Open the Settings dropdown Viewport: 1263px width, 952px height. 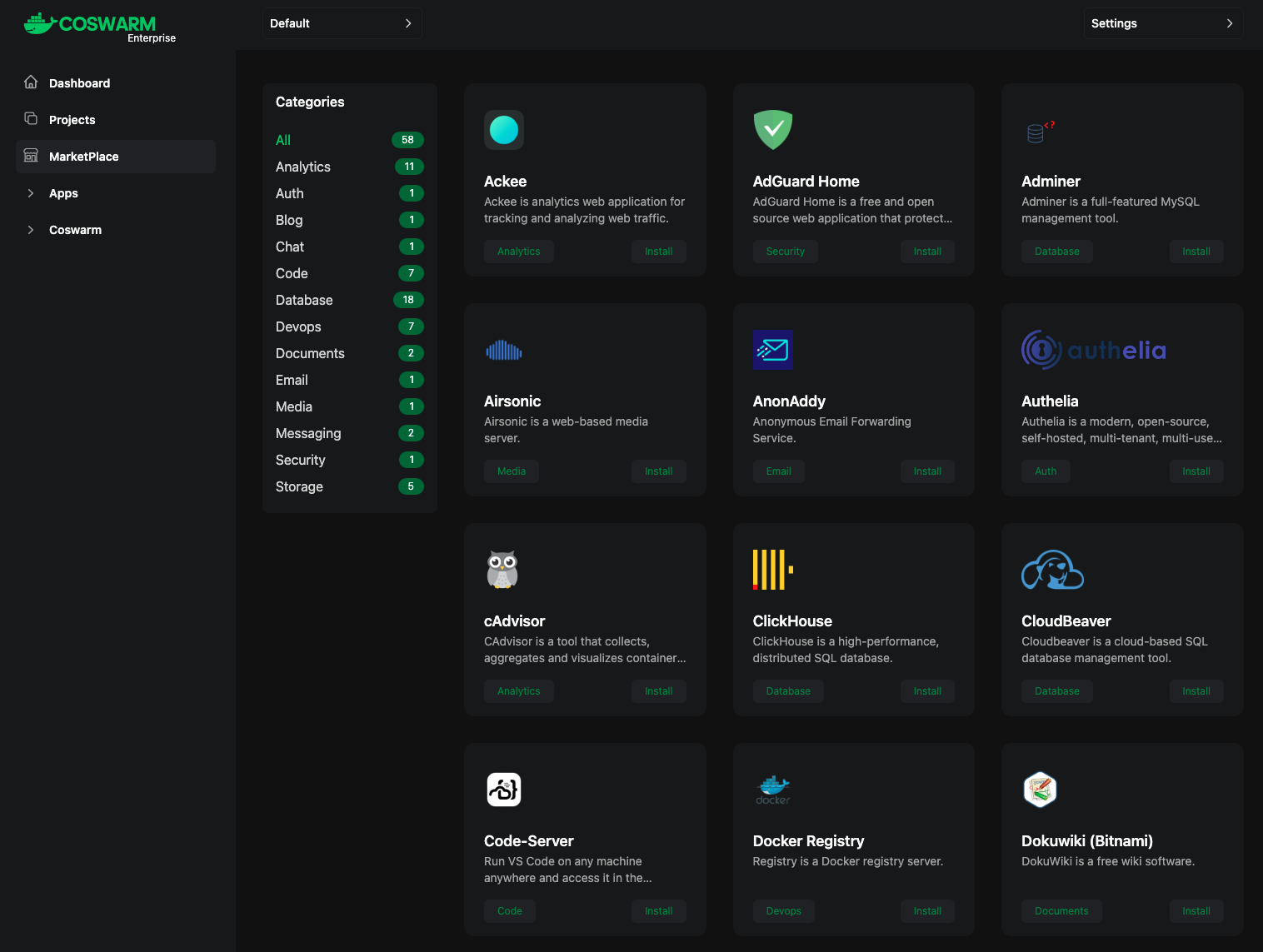(1163, 23)
